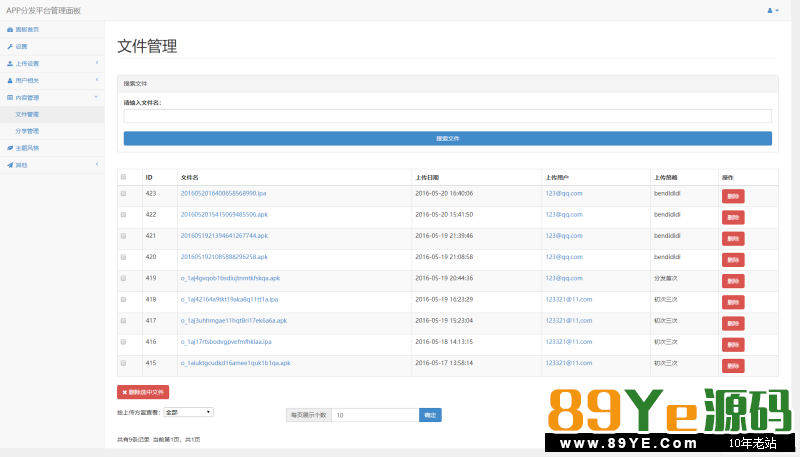Delete file with ID 415

point(733,366)
